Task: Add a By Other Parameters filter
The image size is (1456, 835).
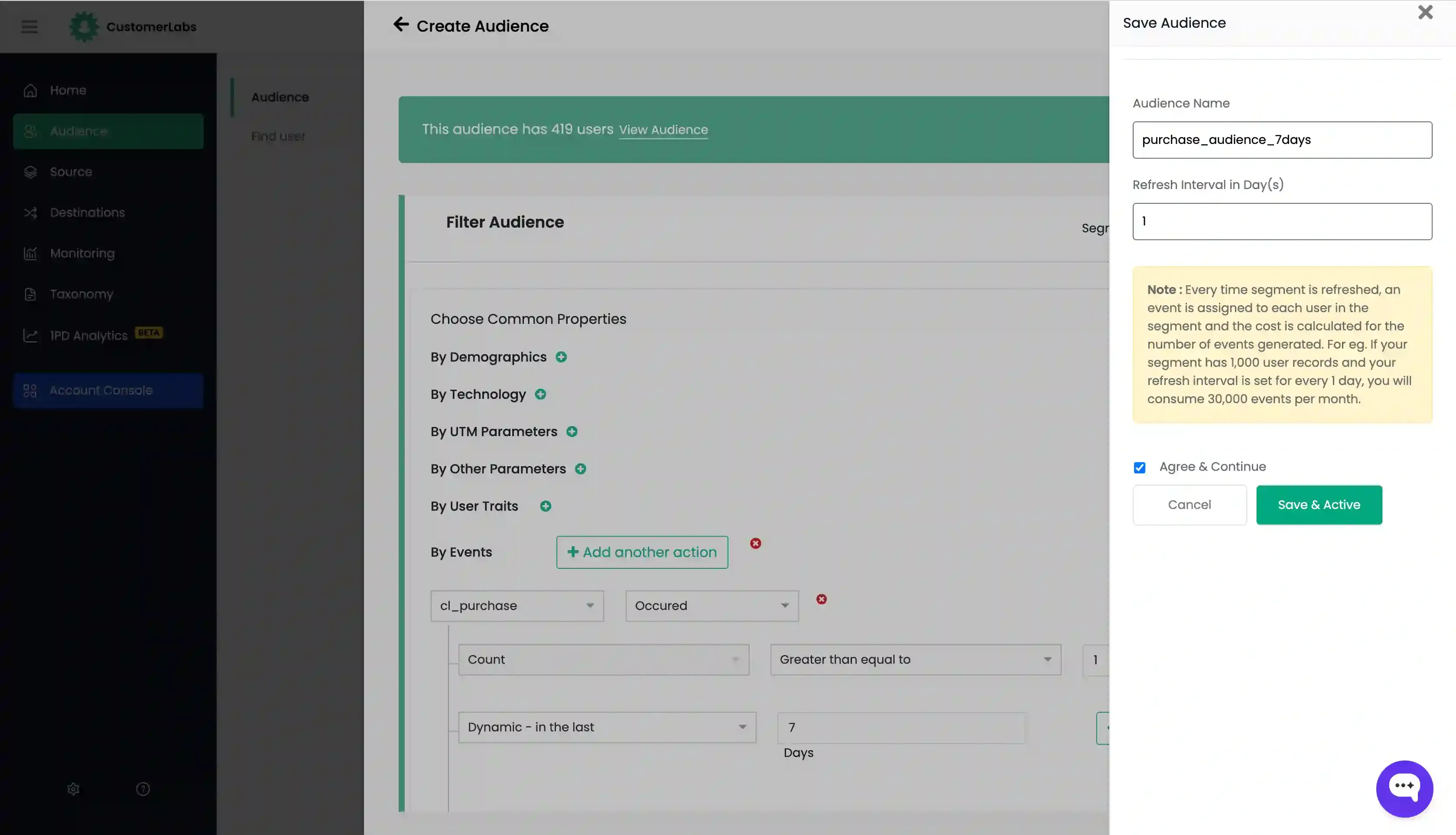Action: (x=581, y=469)
